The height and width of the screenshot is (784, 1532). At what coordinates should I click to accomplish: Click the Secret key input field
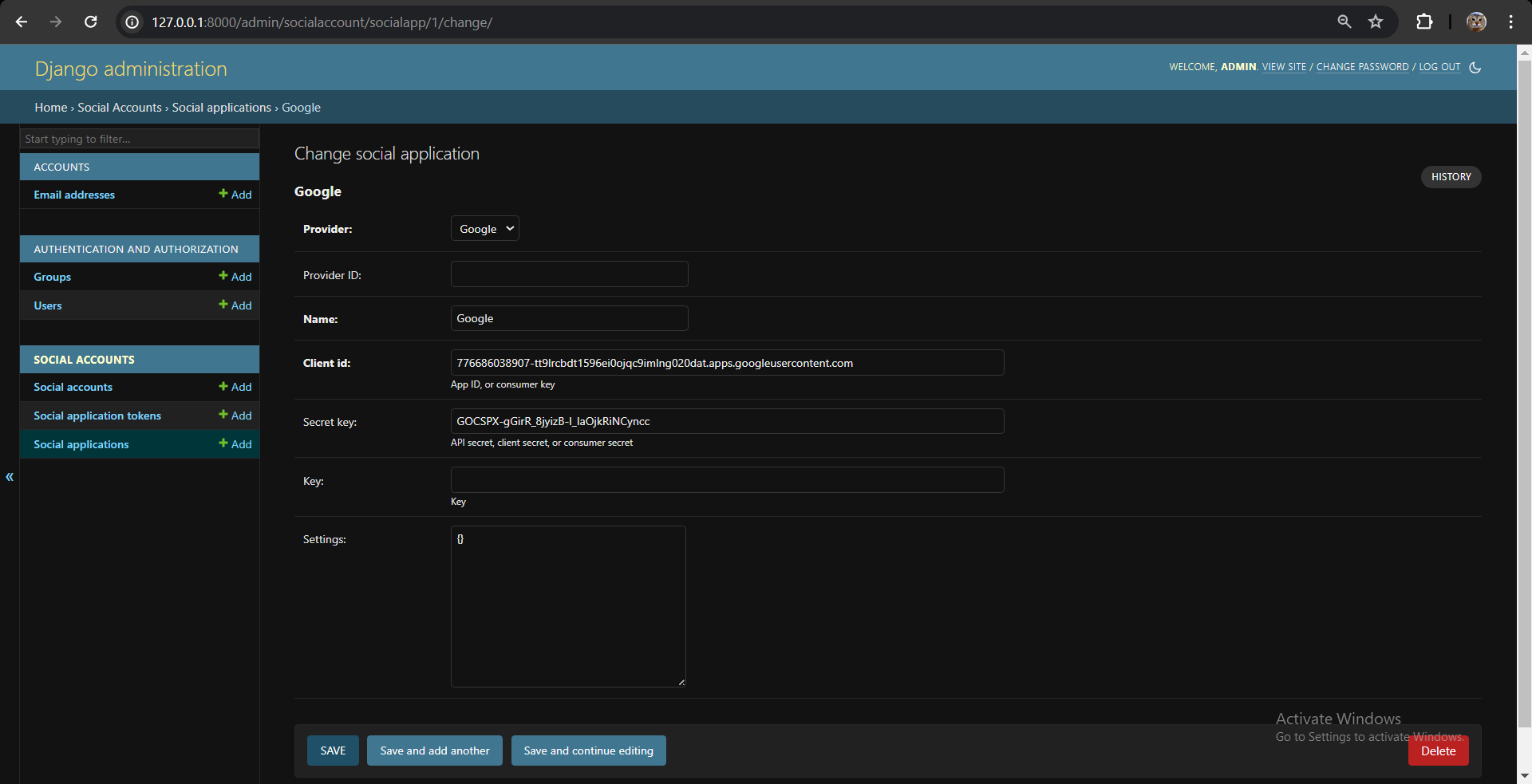(728, 421)
